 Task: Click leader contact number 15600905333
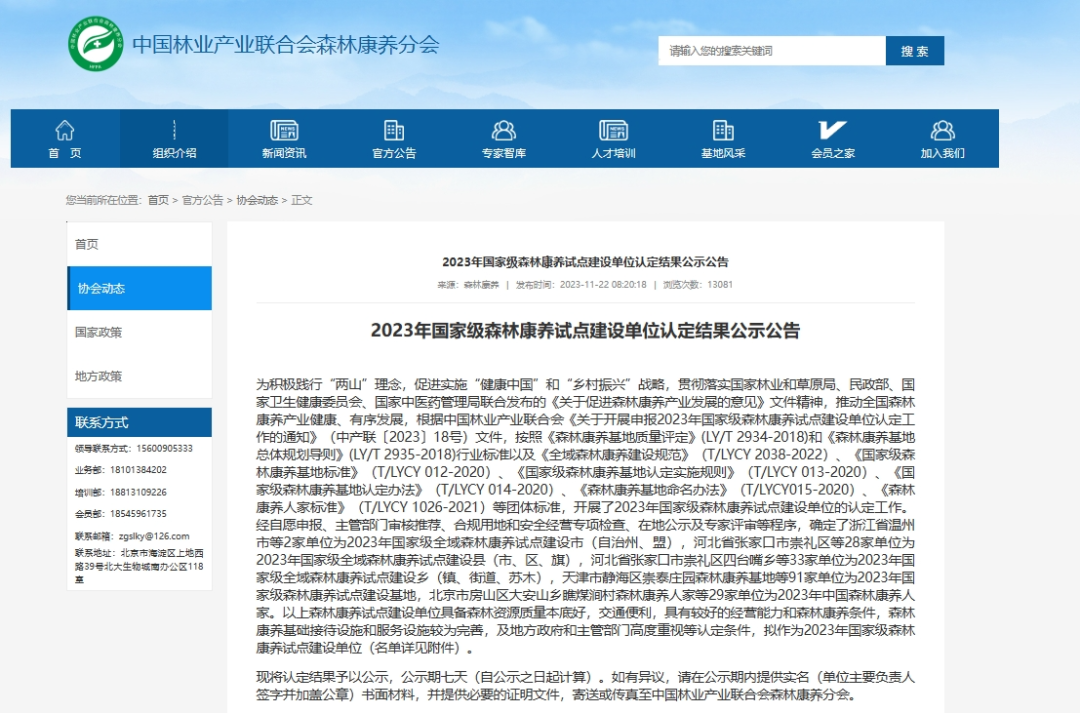(x=164, y=448)
